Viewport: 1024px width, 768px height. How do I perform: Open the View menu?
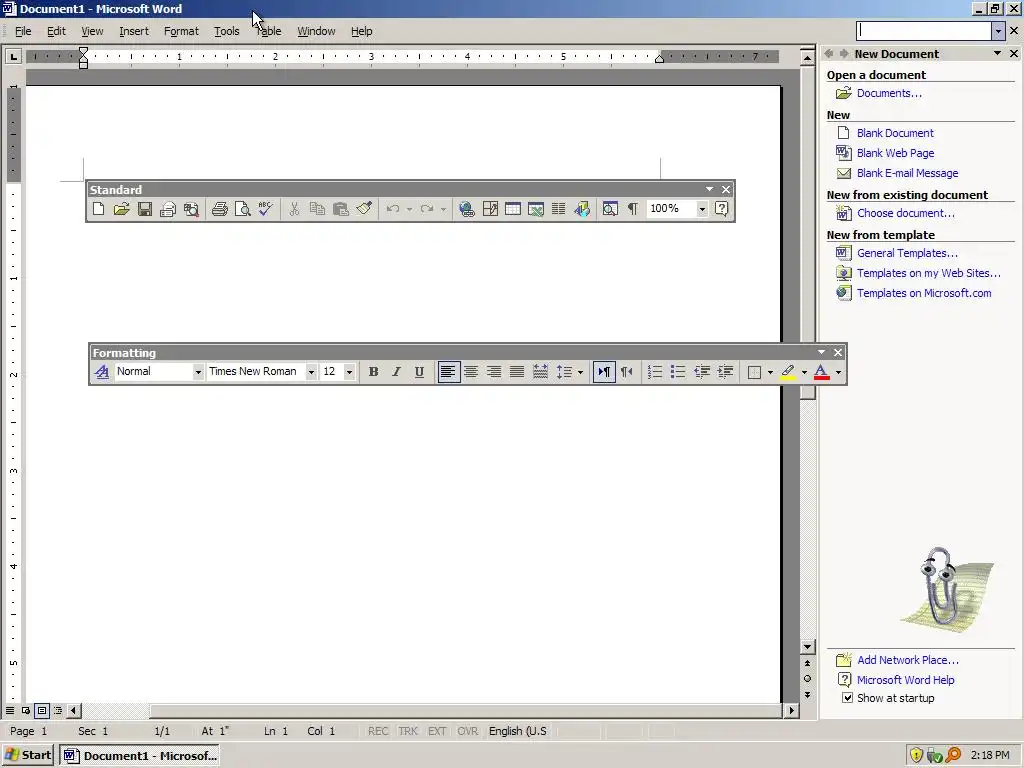tap(92, 31)
